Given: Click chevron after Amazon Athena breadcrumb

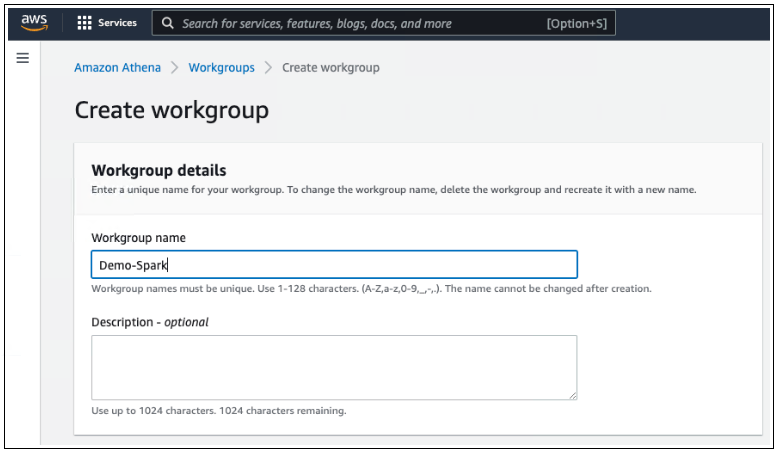Looking at the screenshot, I should (x=173, y=68).
